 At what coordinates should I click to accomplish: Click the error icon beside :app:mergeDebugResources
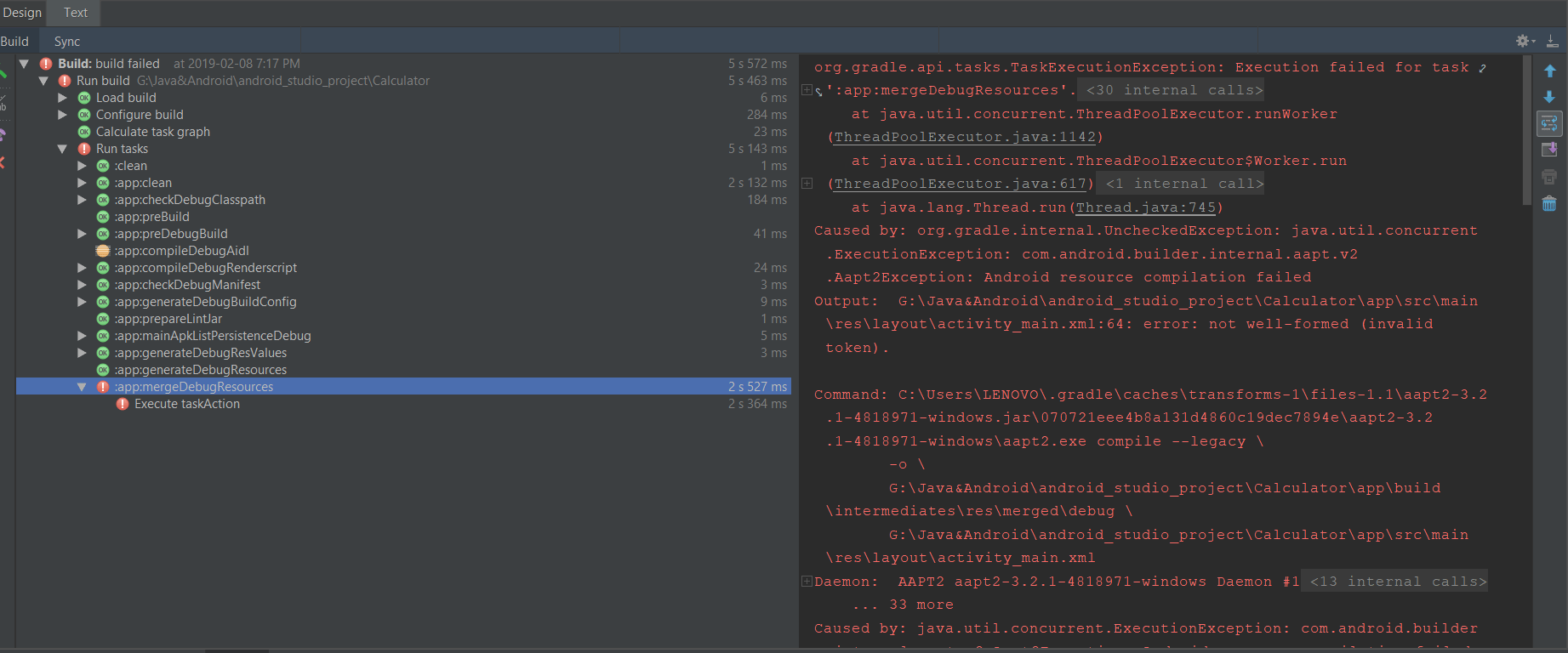tap(103, 387)
